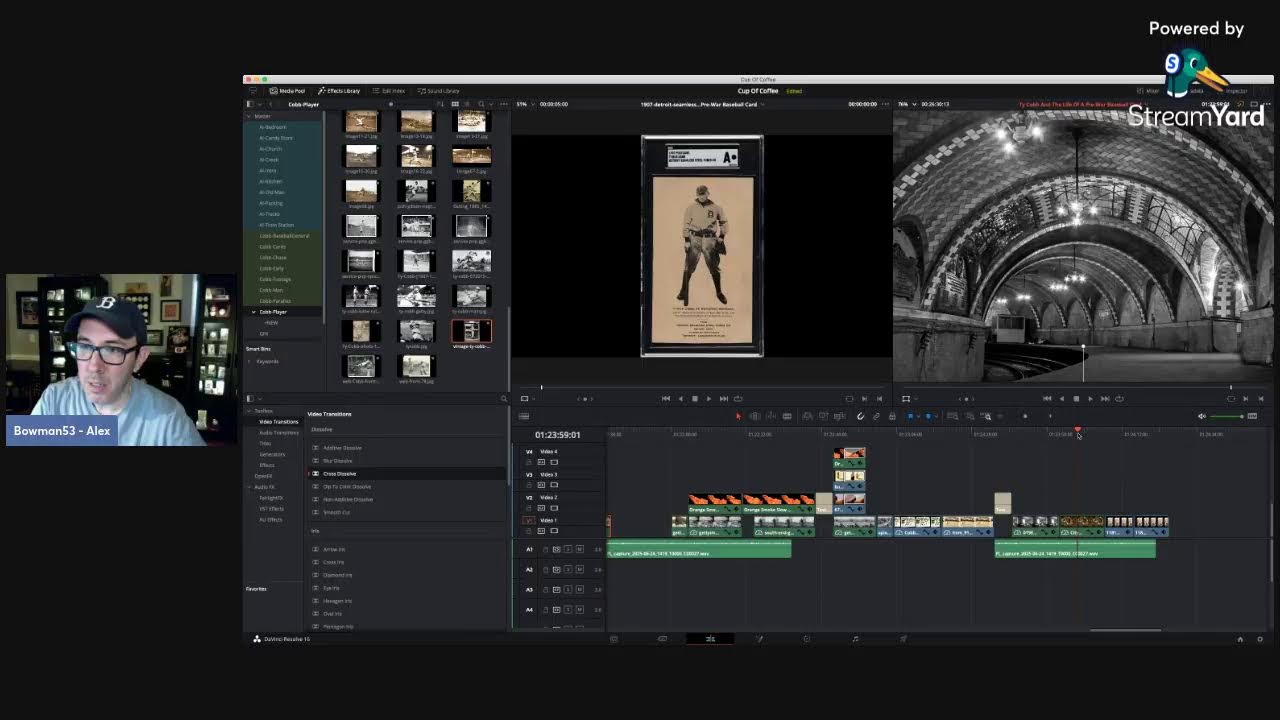Open the project home icon
1280x720 pixels.
1240,639
